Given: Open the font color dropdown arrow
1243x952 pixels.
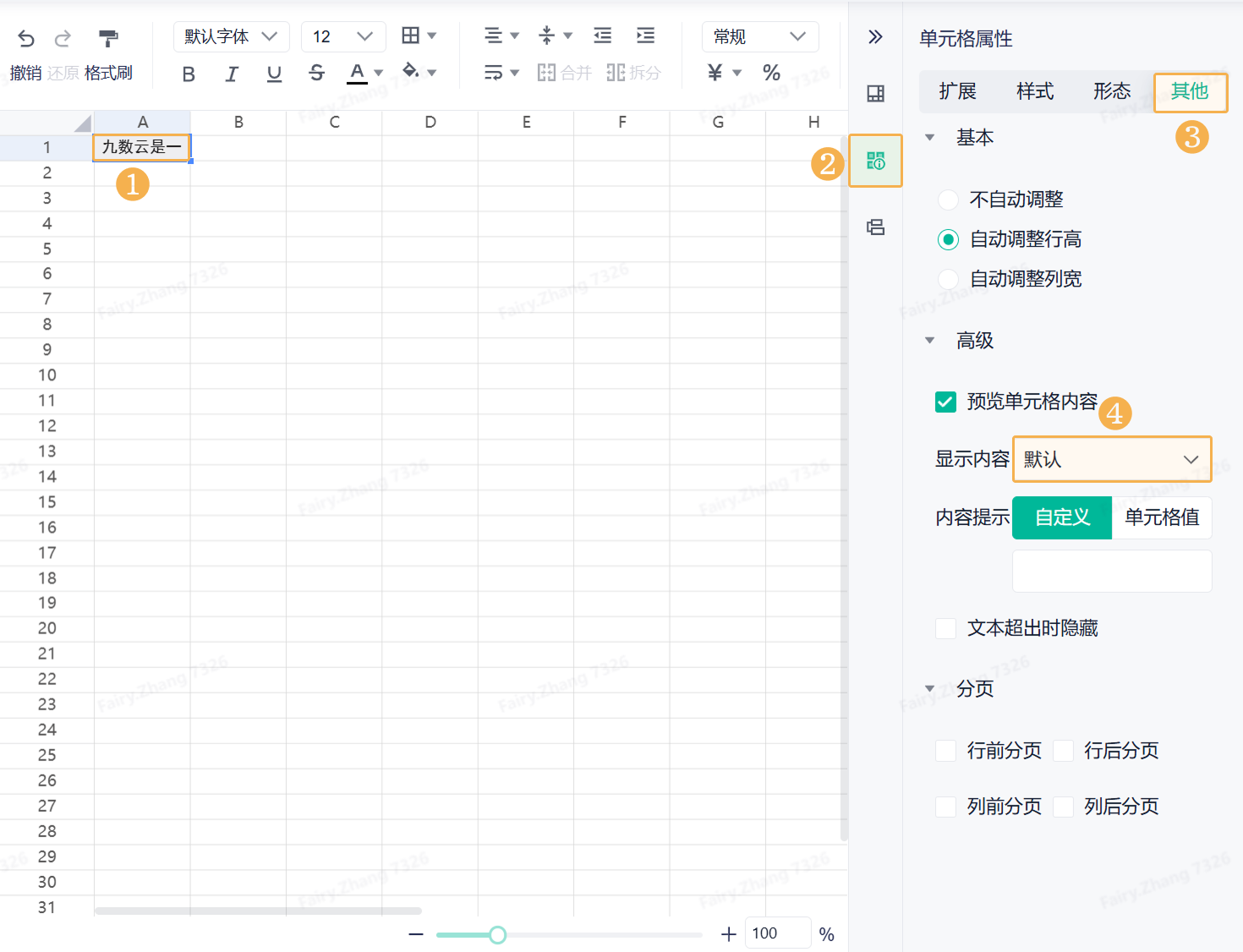Looking at the screenshot, I should coord(379,73).
